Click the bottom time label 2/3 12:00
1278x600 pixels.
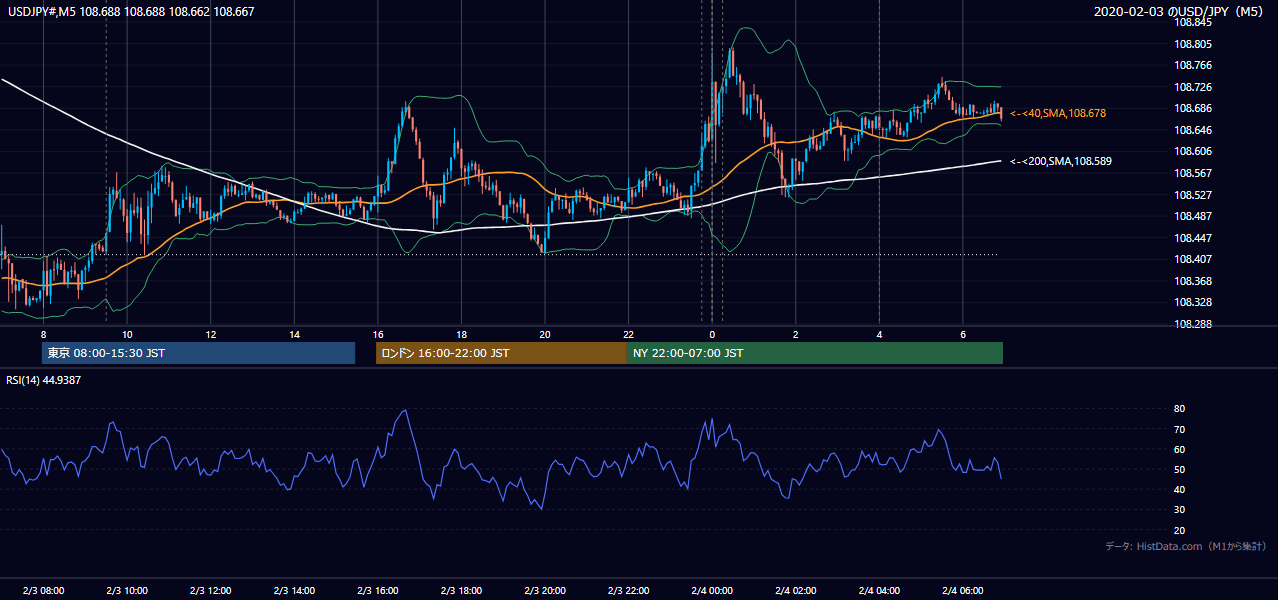(x=211, y=591)
